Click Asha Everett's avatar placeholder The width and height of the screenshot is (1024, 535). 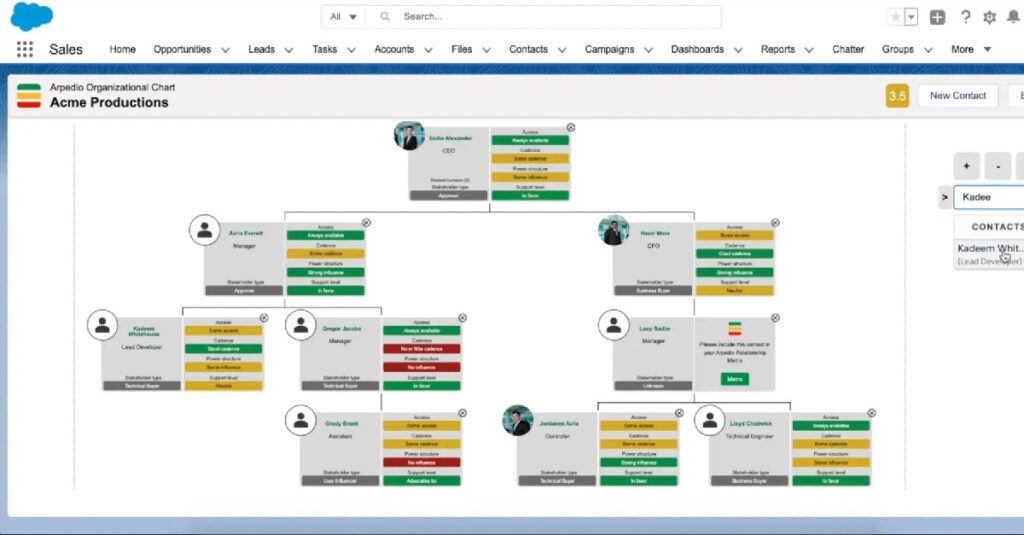[x=204, y=230]
